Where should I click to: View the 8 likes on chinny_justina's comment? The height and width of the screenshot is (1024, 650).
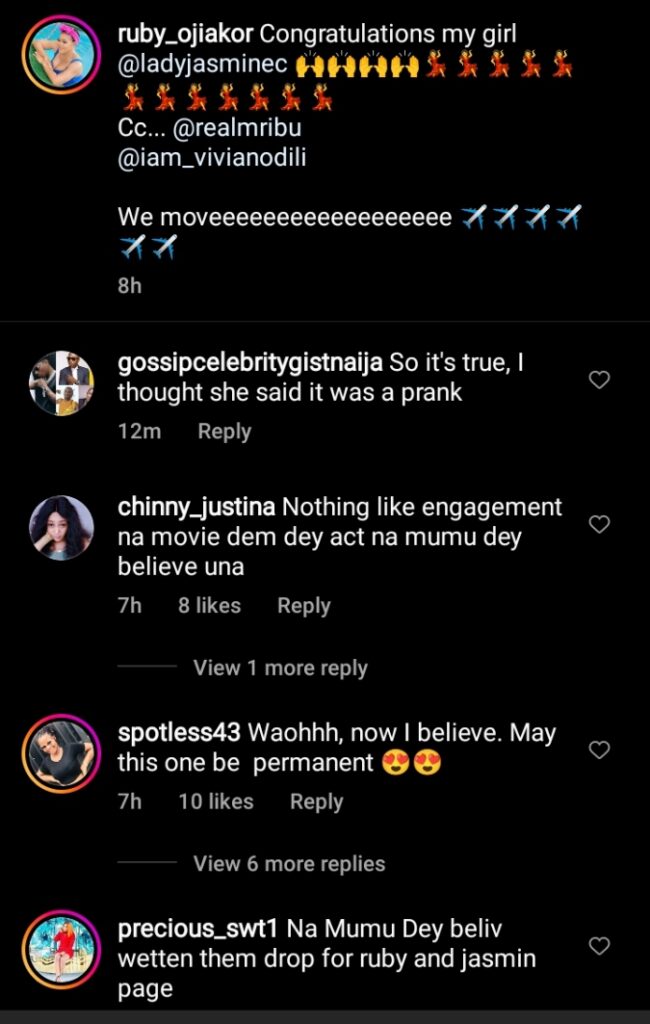pyautogui.click(x=209, y=606)
